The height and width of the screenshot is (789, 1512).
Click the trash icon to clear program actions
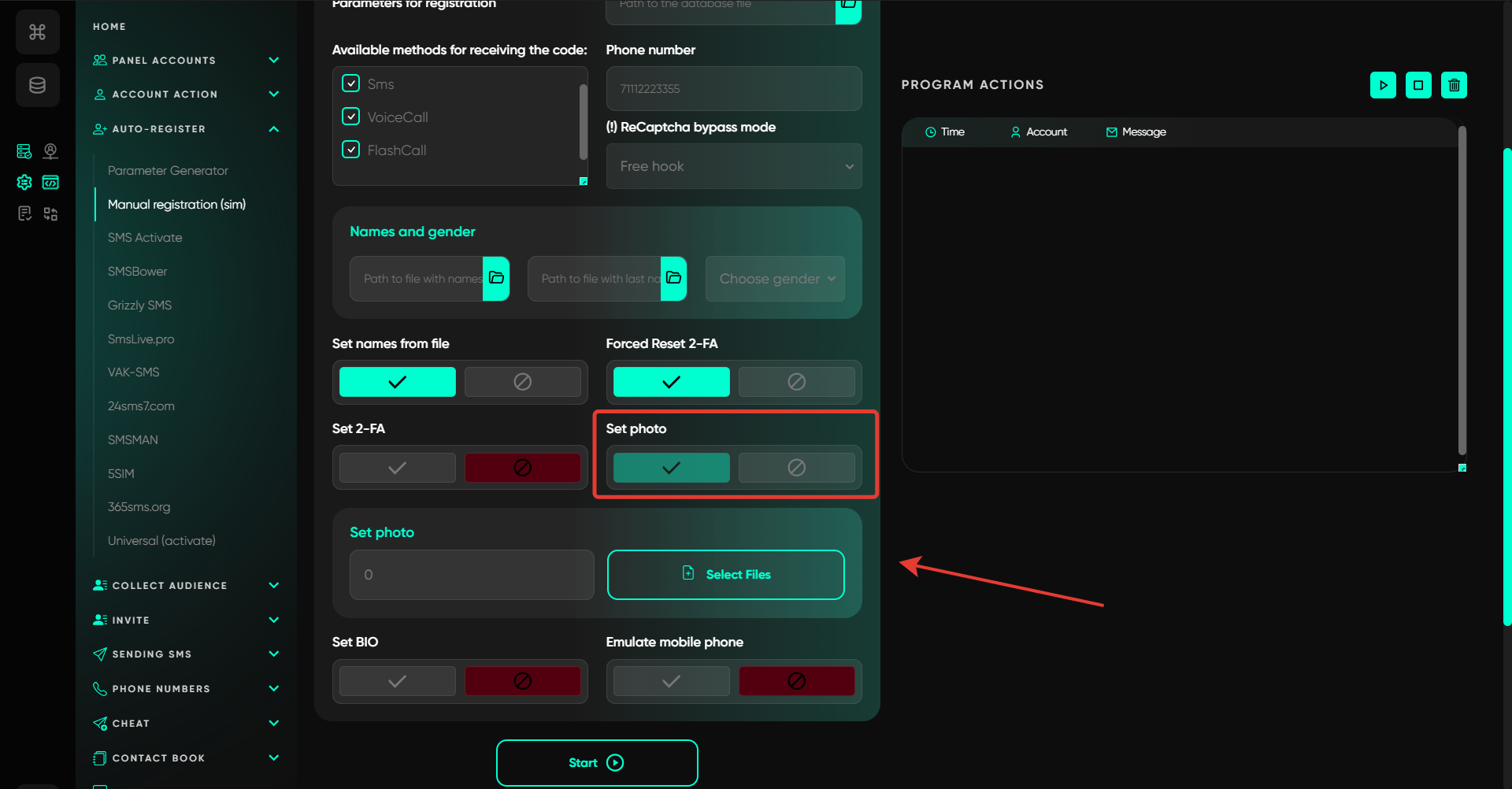point(1454,85)
